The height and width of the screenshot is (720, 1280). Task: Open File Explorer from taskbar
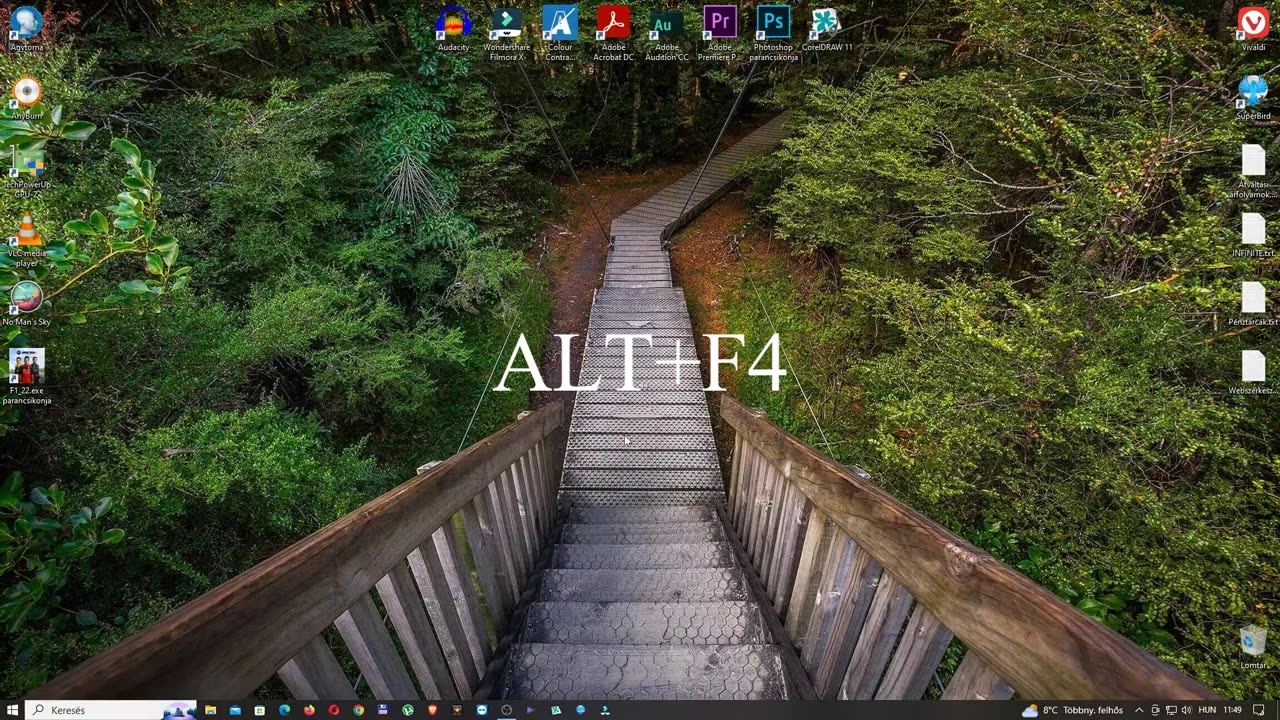210,710
